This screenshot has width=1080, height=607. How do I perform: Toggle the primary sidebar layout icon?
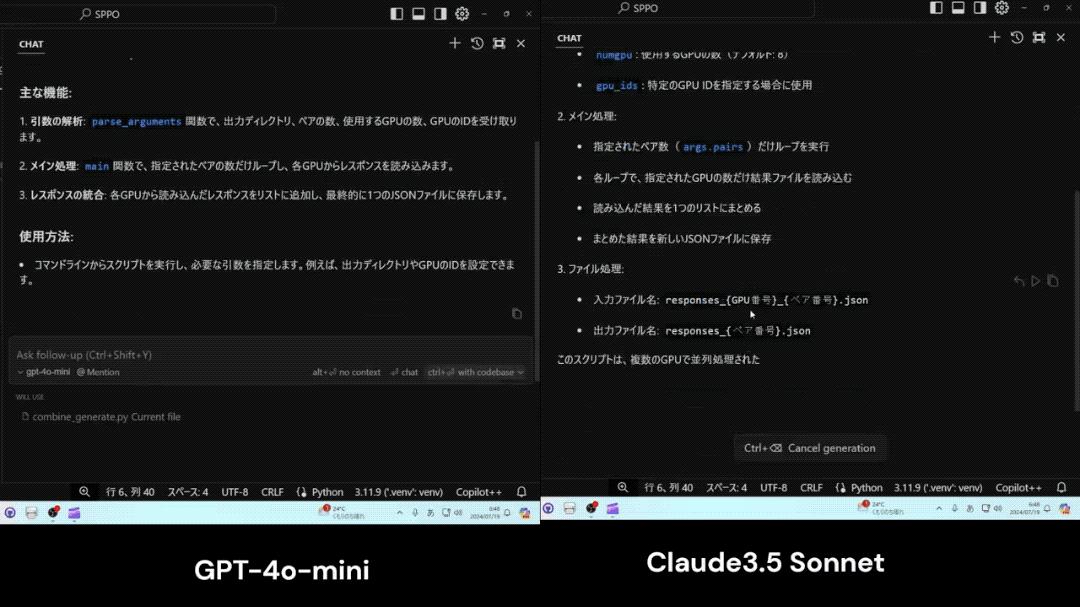click(396, 14)
